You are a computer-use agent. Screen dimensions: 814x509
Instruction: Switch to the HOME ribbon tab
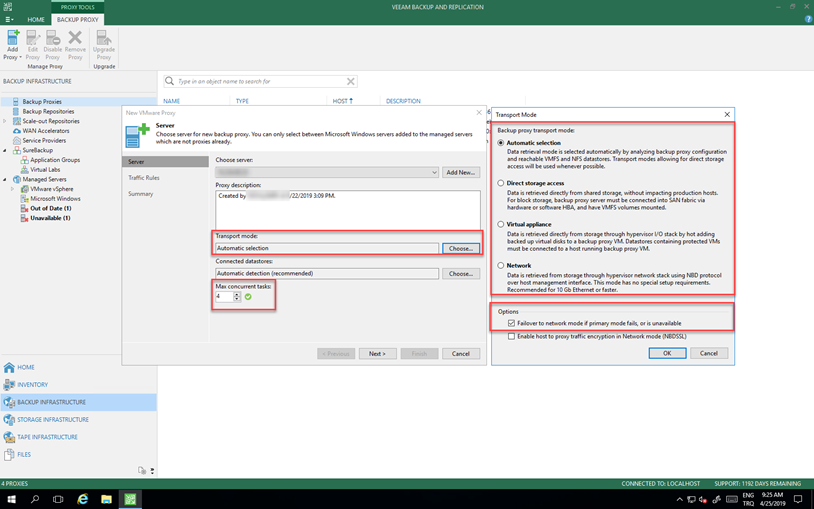pyautogui.click(x=36, y=20)
